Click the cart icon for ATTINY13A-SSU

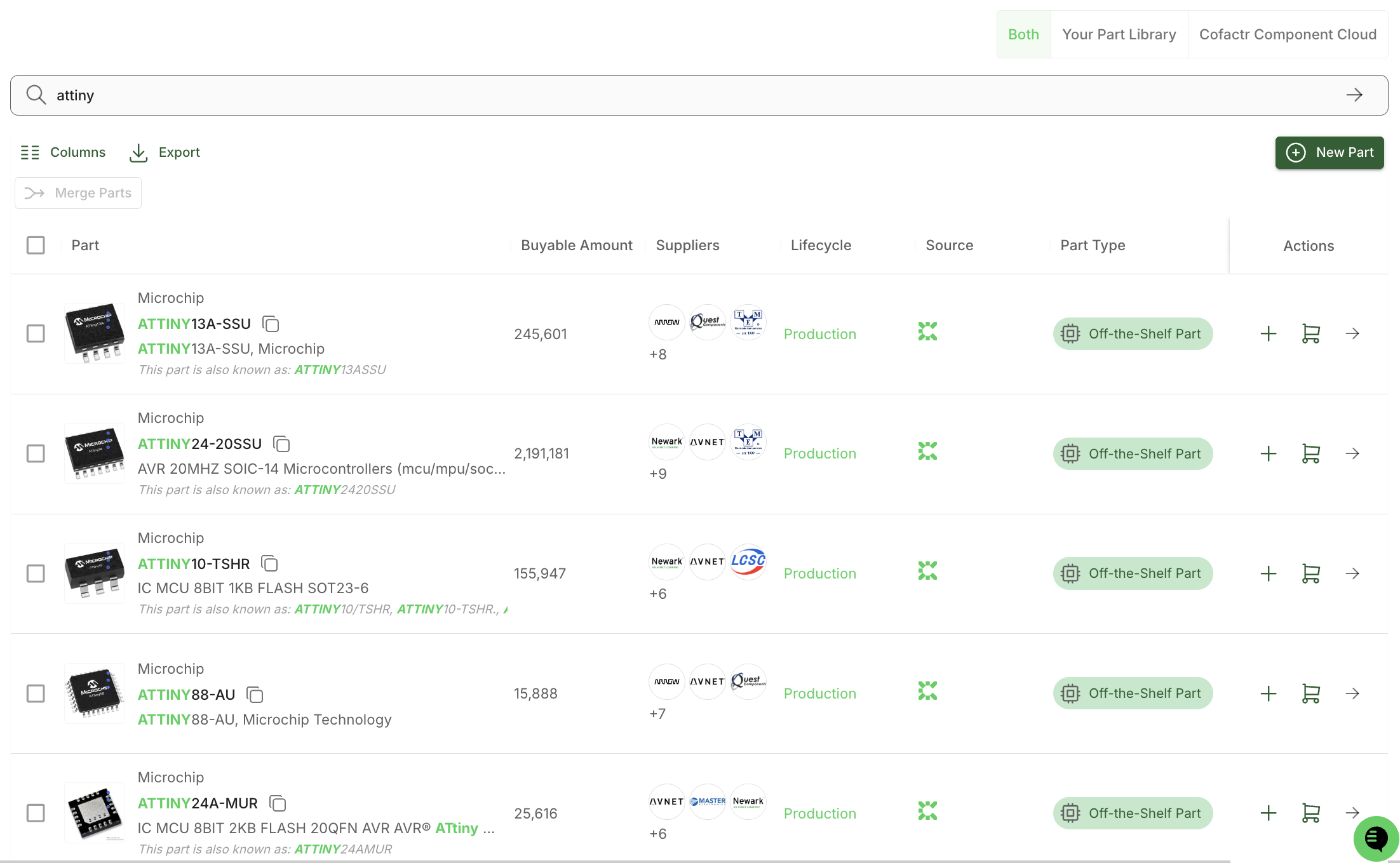point(1311,333)
